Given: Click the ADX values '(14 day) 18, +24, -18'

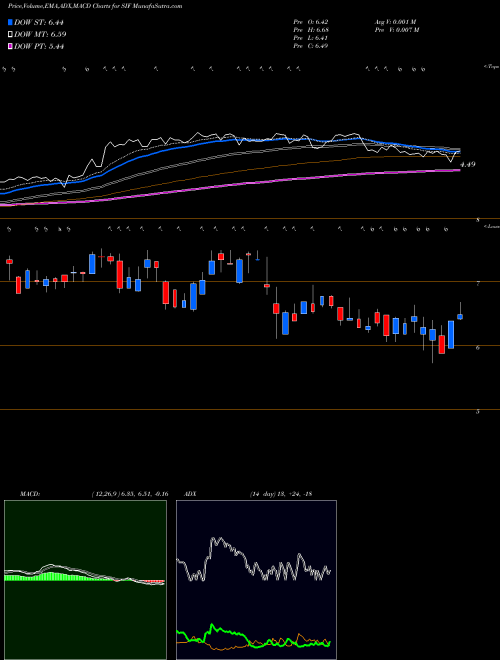Looking at the screenshot, I should pyautogui.click(x=280, y=494).
